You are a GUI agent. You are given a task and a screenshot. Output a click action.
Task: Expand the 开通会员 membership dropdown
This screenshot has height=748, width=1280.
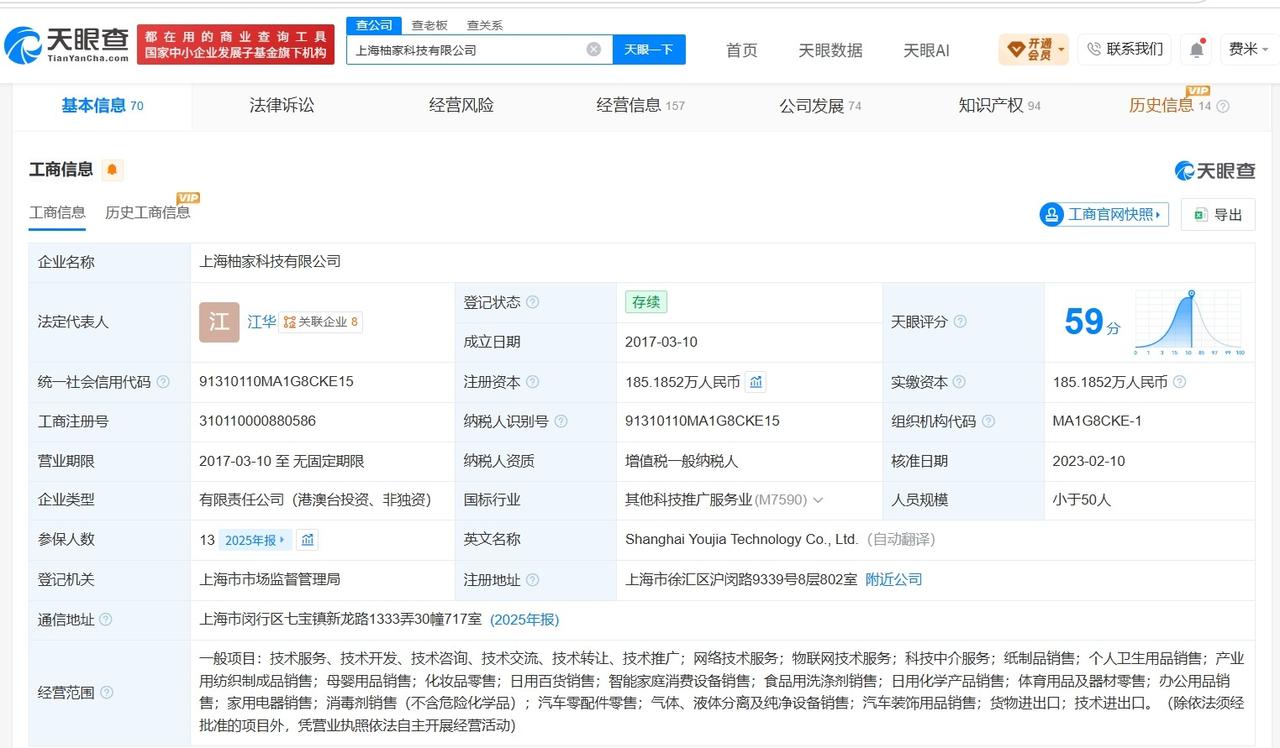(x=1033, y=49)
